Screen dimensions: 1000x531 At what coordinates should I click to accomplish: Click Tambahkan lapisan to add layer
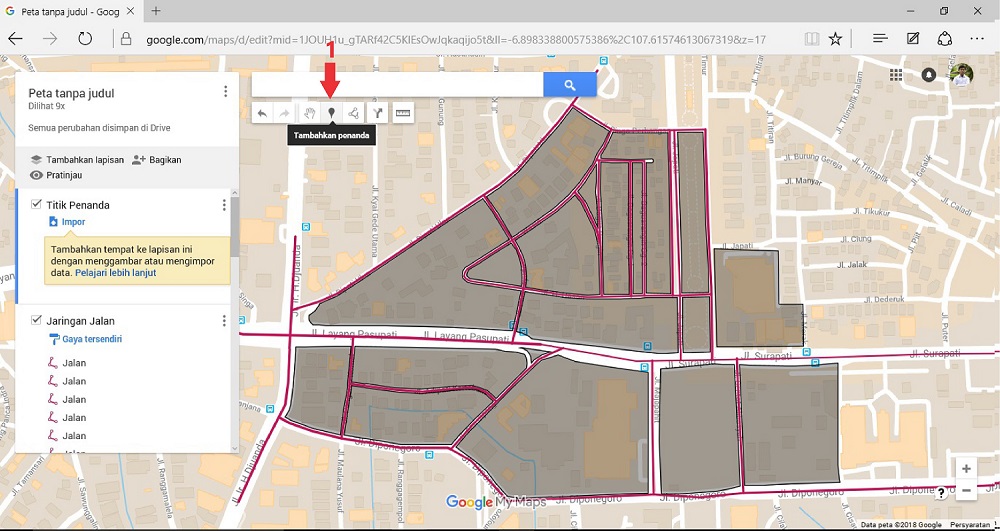(77, 160)
